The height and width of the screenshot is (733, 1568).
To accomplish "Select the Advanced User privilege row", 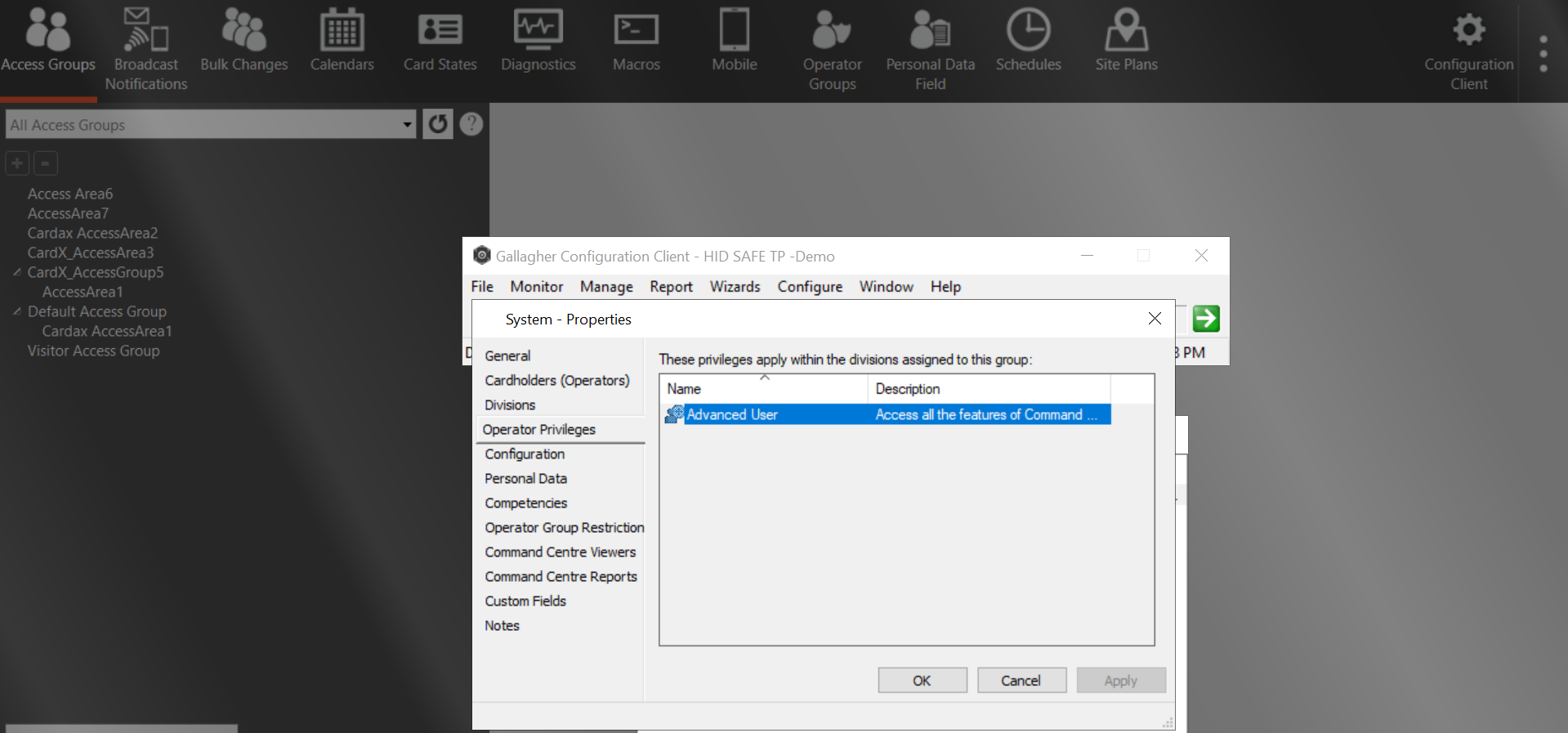I will pos(887,414).
